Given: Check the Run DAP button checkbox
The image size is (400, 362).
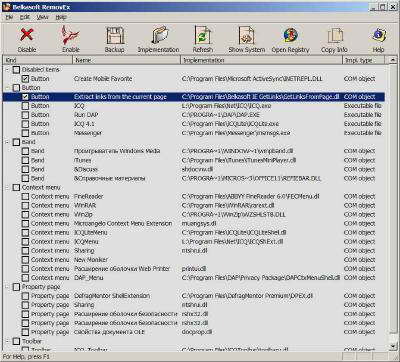Looking at the screenshot, I should point(25,115).
